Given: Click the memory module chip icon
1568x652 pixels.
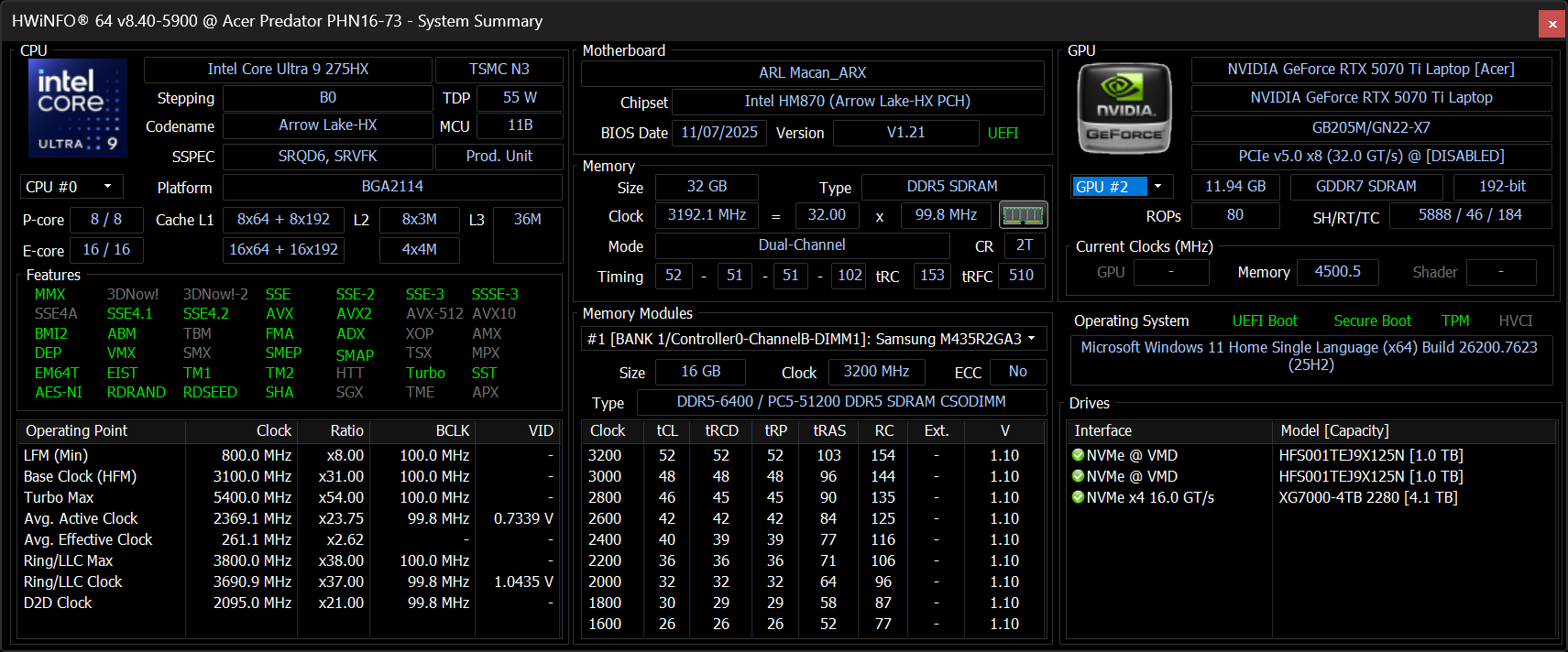Looking at the screenshot, I should coord(1023,215).
